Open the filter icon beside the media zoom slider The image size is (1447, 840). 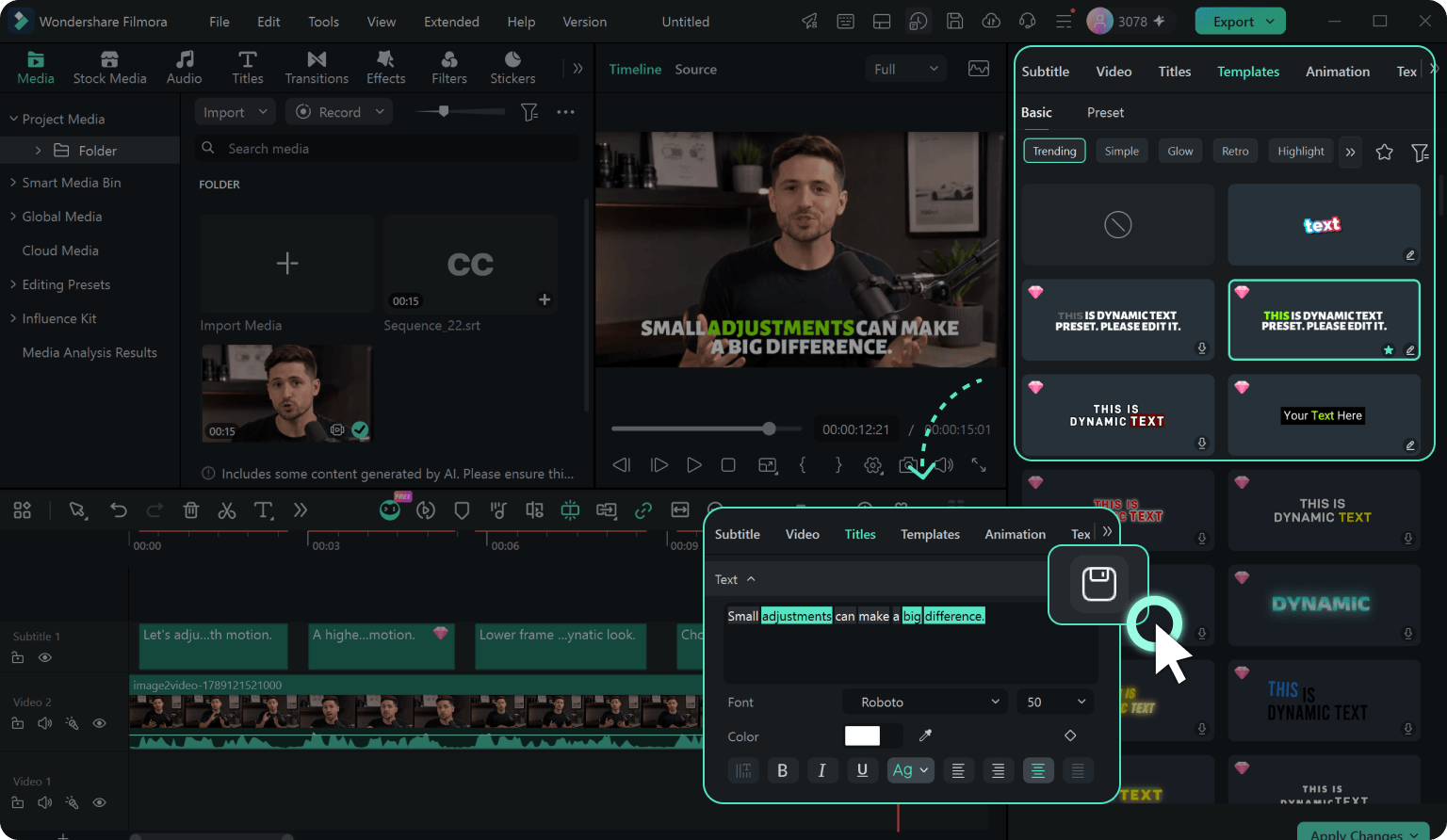pos(529,112)
